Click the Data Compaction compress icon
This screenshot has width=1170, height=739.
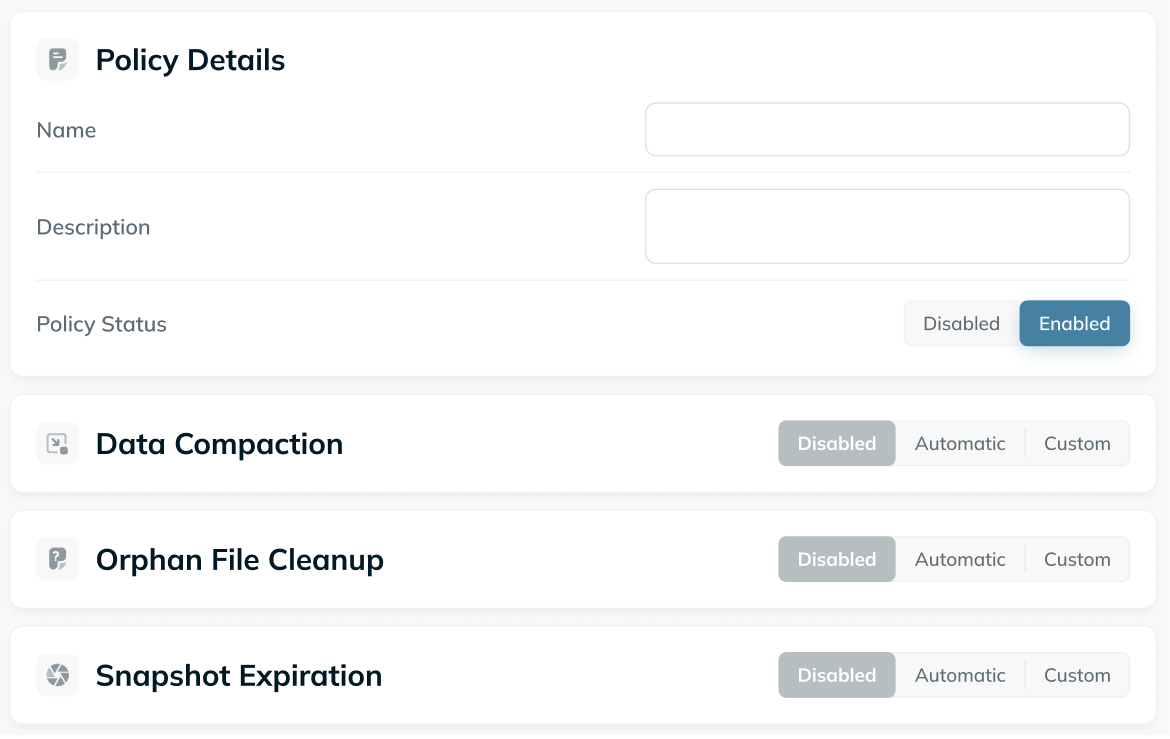point(57,443)
